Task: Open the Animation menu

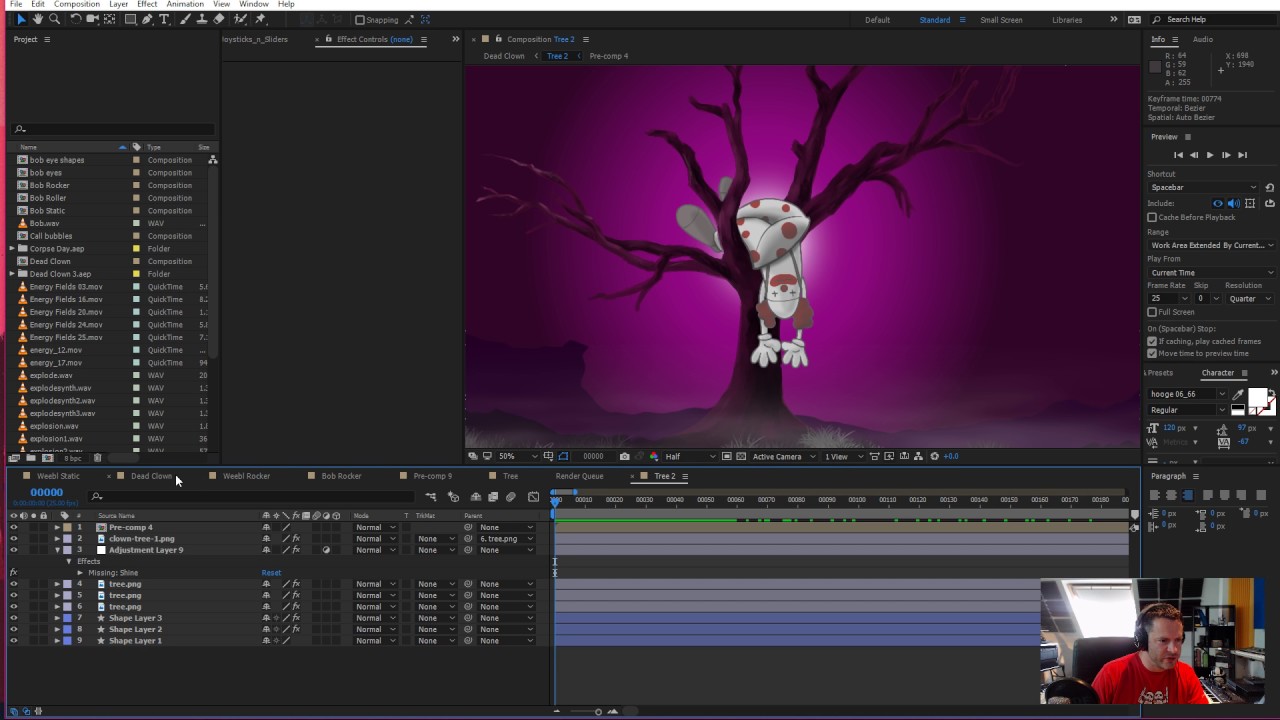Action: (185, 4)
